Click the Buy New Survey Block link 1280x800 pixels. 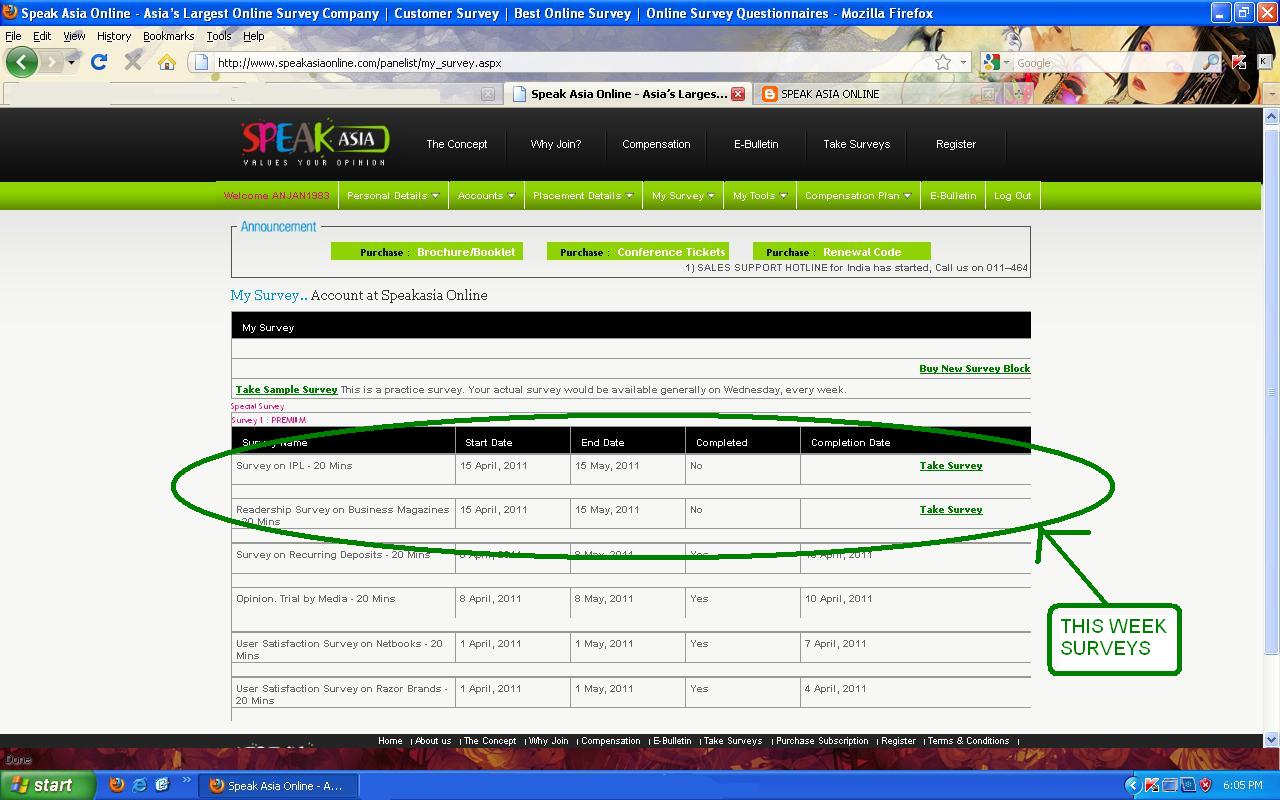point(974,369)
